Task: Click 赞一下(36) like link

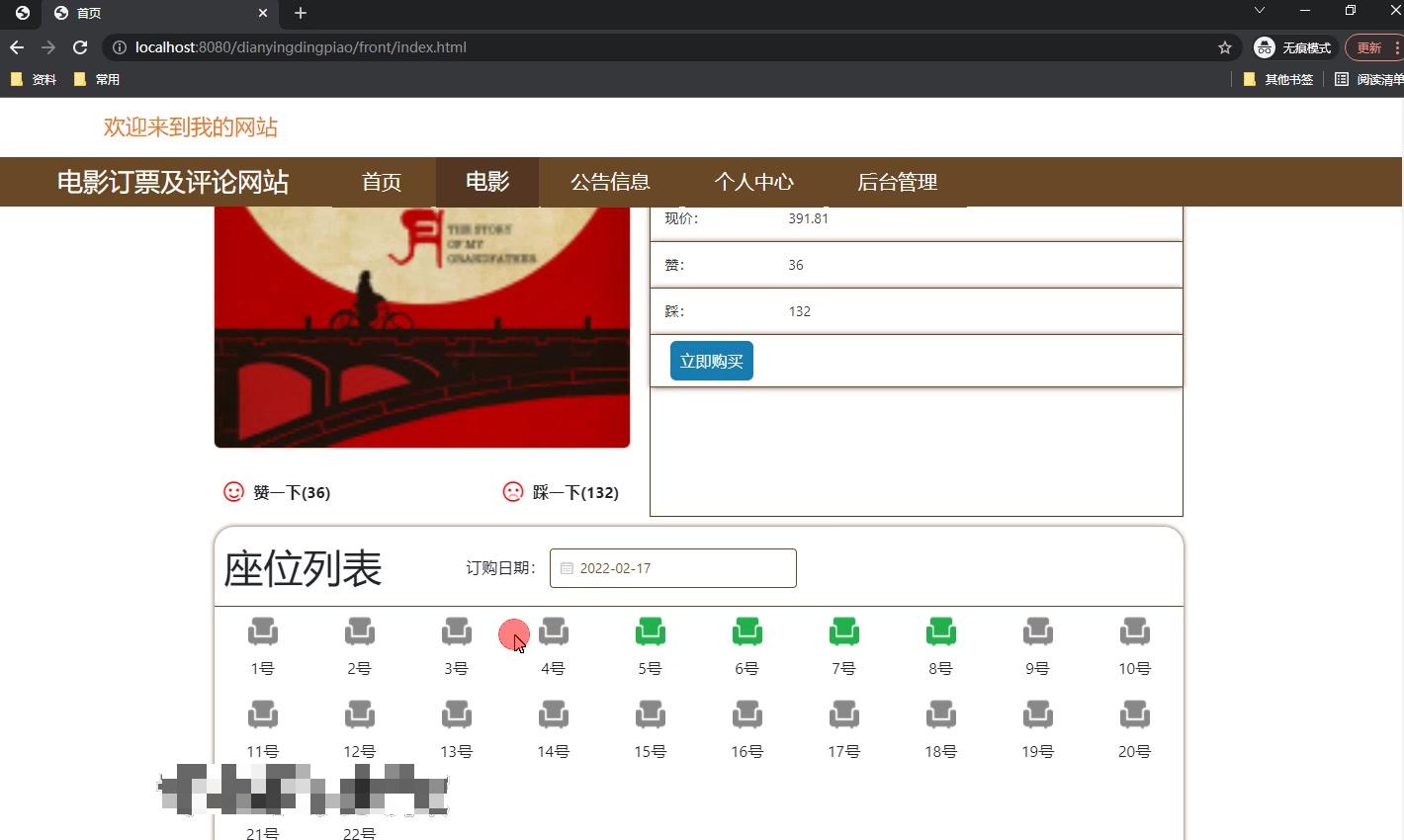Action: [292, 492]
